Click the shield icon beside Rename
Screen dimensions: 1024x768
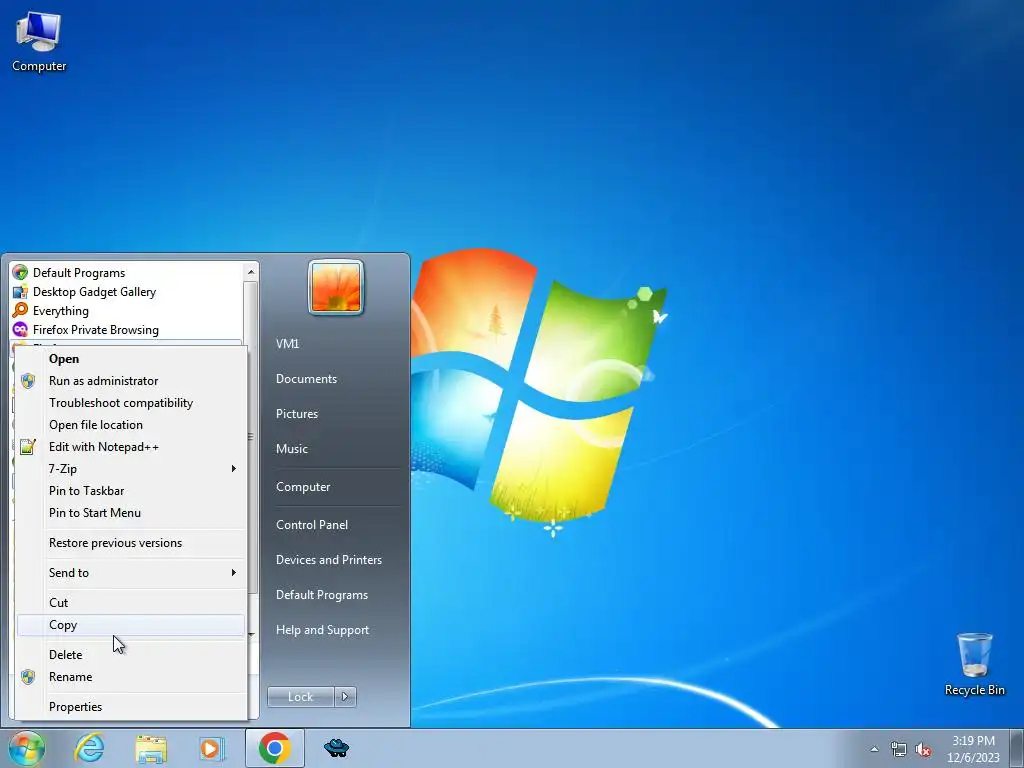27,677
